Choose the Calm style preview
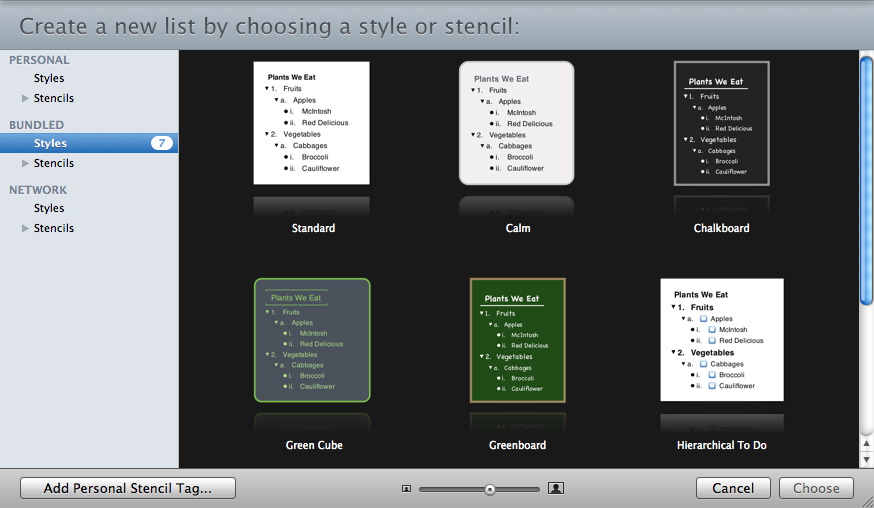The height and width of the screenshot is (508, 874). tap(516, 123)
